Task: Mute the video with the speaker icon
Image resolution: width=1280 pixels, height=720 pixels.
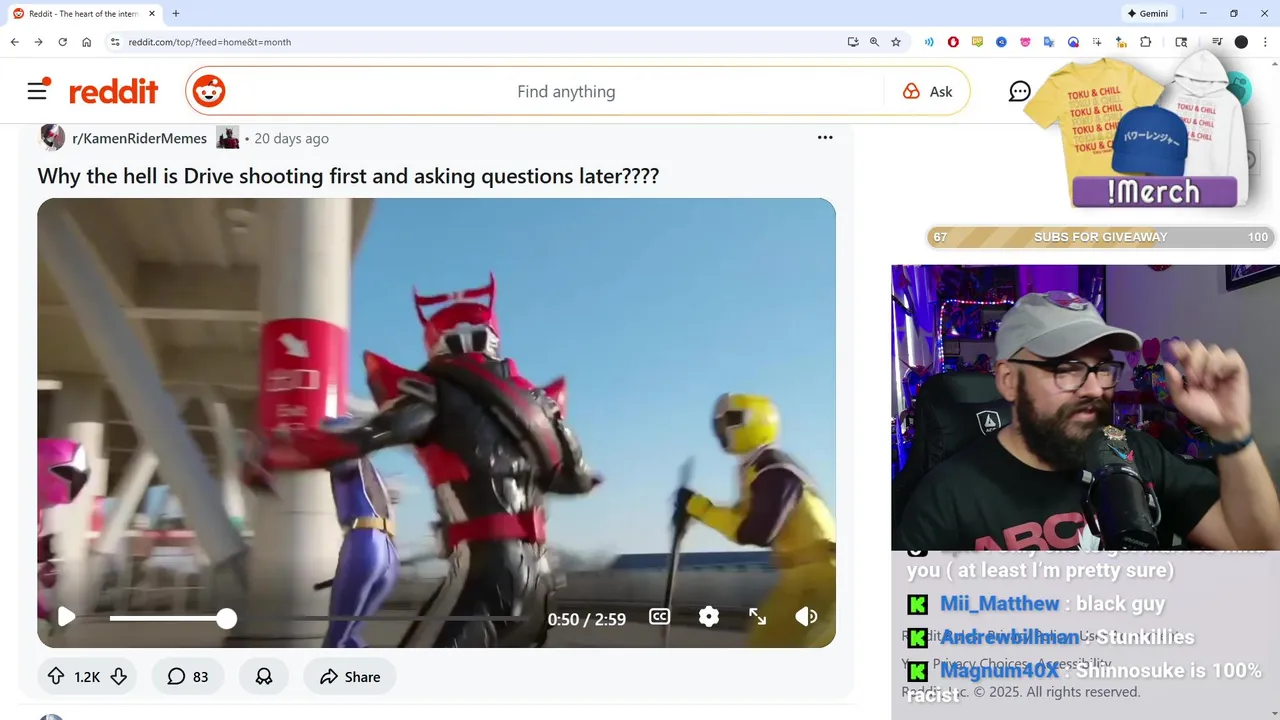Action: [x=806, y=617]
